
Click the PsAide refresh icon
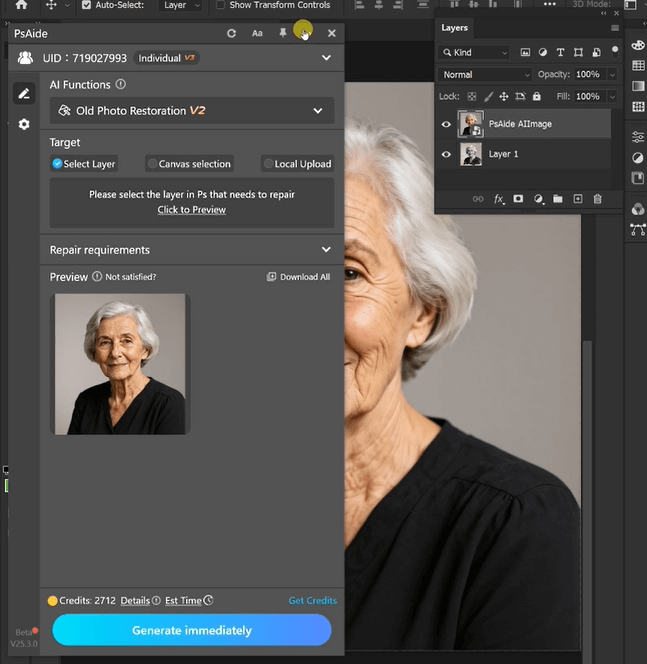[x=232, y=33]
